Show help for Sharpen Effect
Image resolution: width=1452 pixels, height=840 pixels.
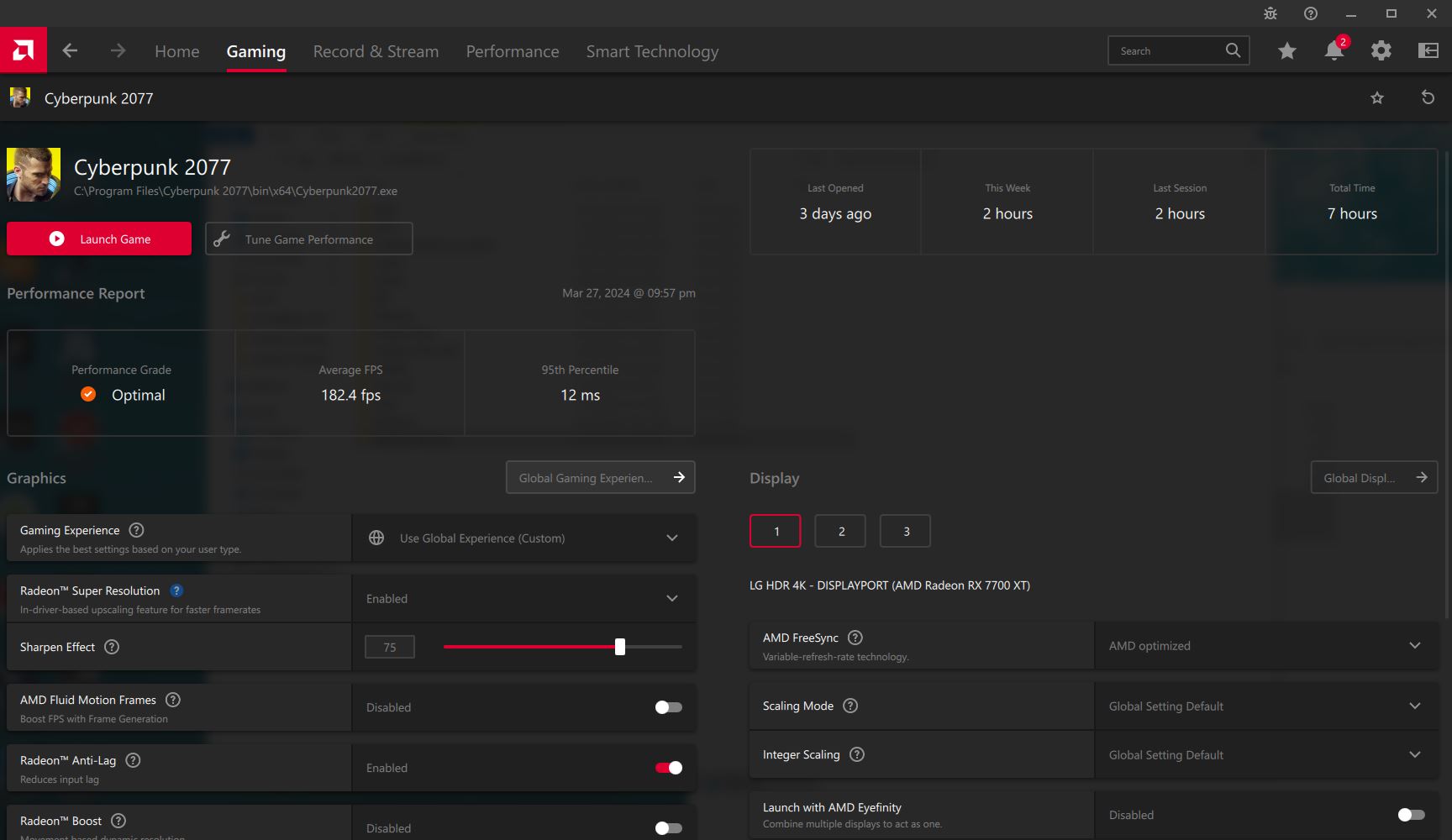pos(112,647)
